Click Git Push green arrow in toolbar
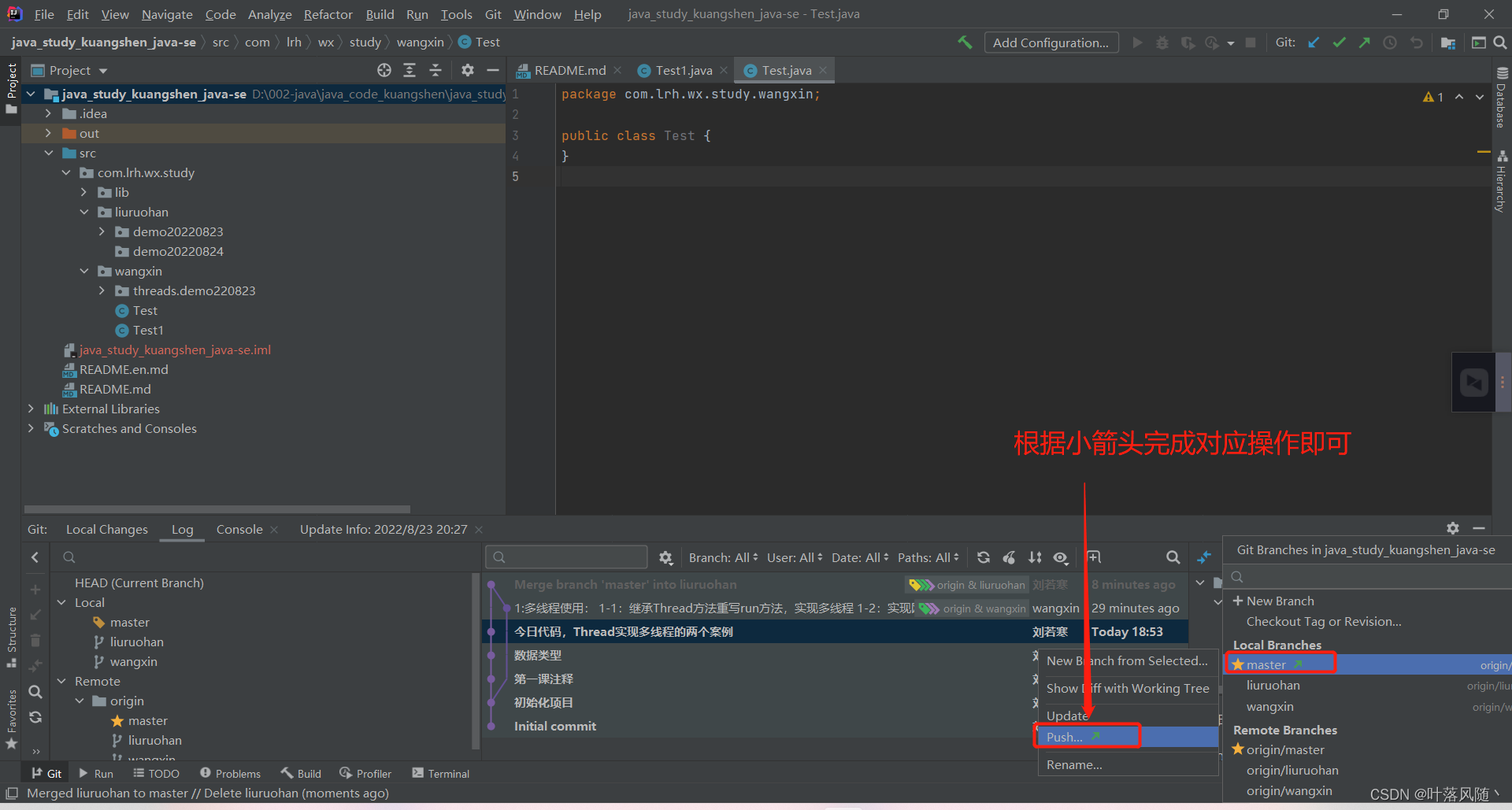This screenshot has width=1512, height=810. pyautogui.click(x=1364, y=43)
